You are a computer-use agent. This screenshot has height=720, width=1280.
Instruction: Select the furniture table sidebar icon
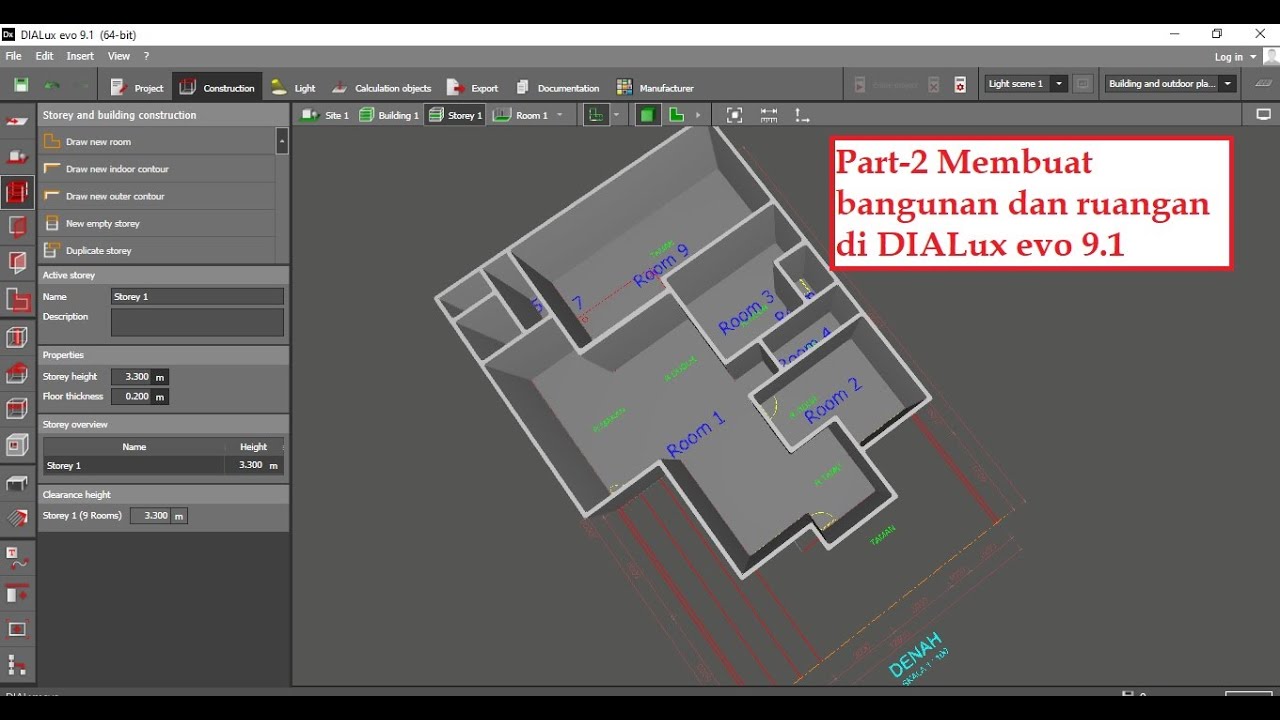coord(17,484)
